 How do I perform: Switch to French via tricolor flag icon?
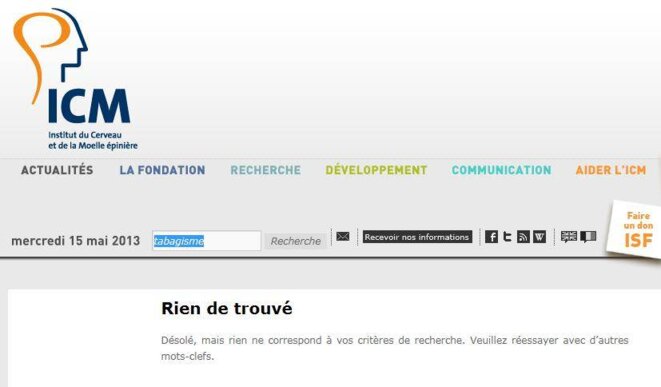[x=588, y=236]
